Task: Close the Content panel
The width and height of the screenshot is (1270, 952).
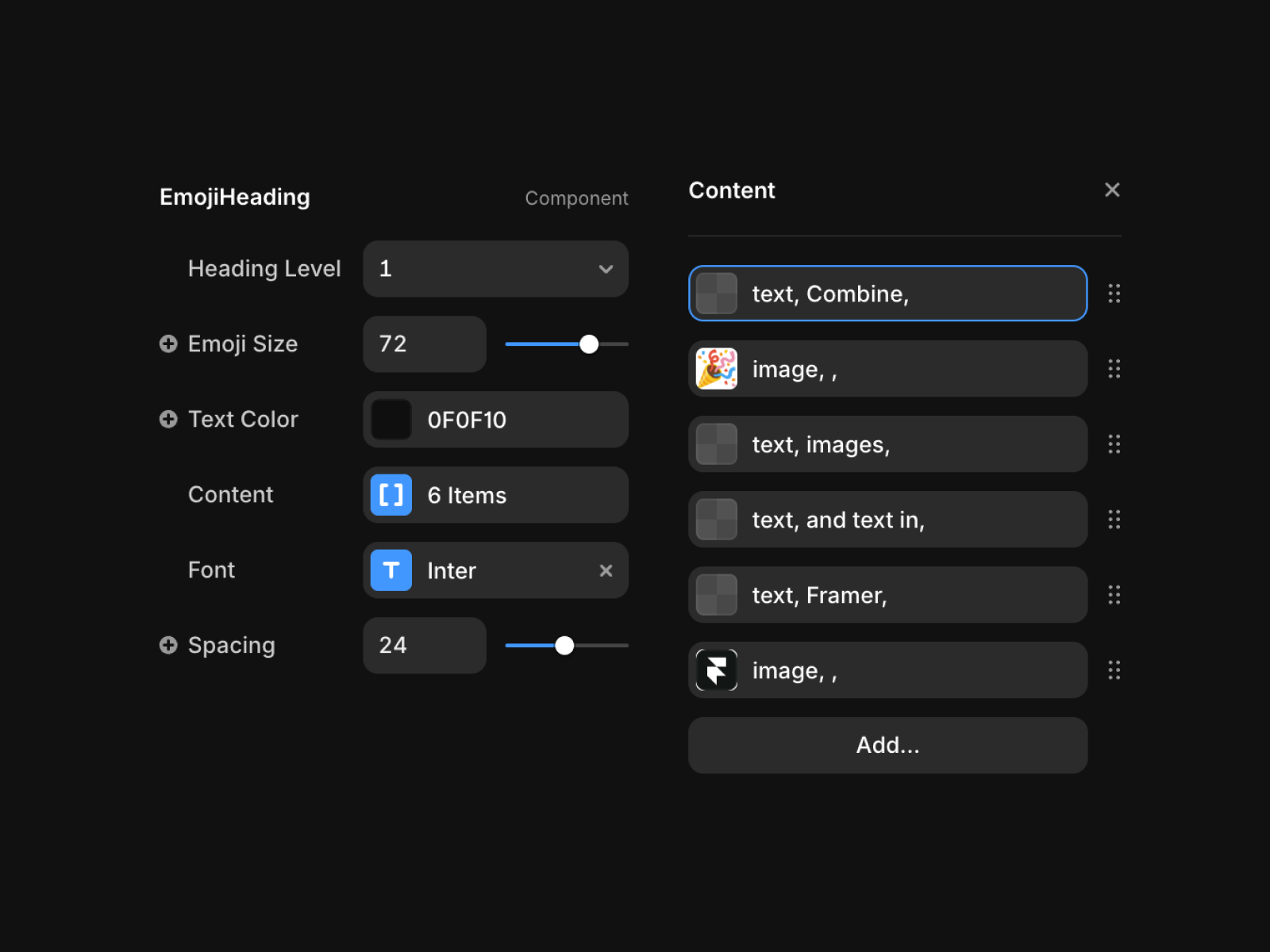Action: [x=1112, y=190]
